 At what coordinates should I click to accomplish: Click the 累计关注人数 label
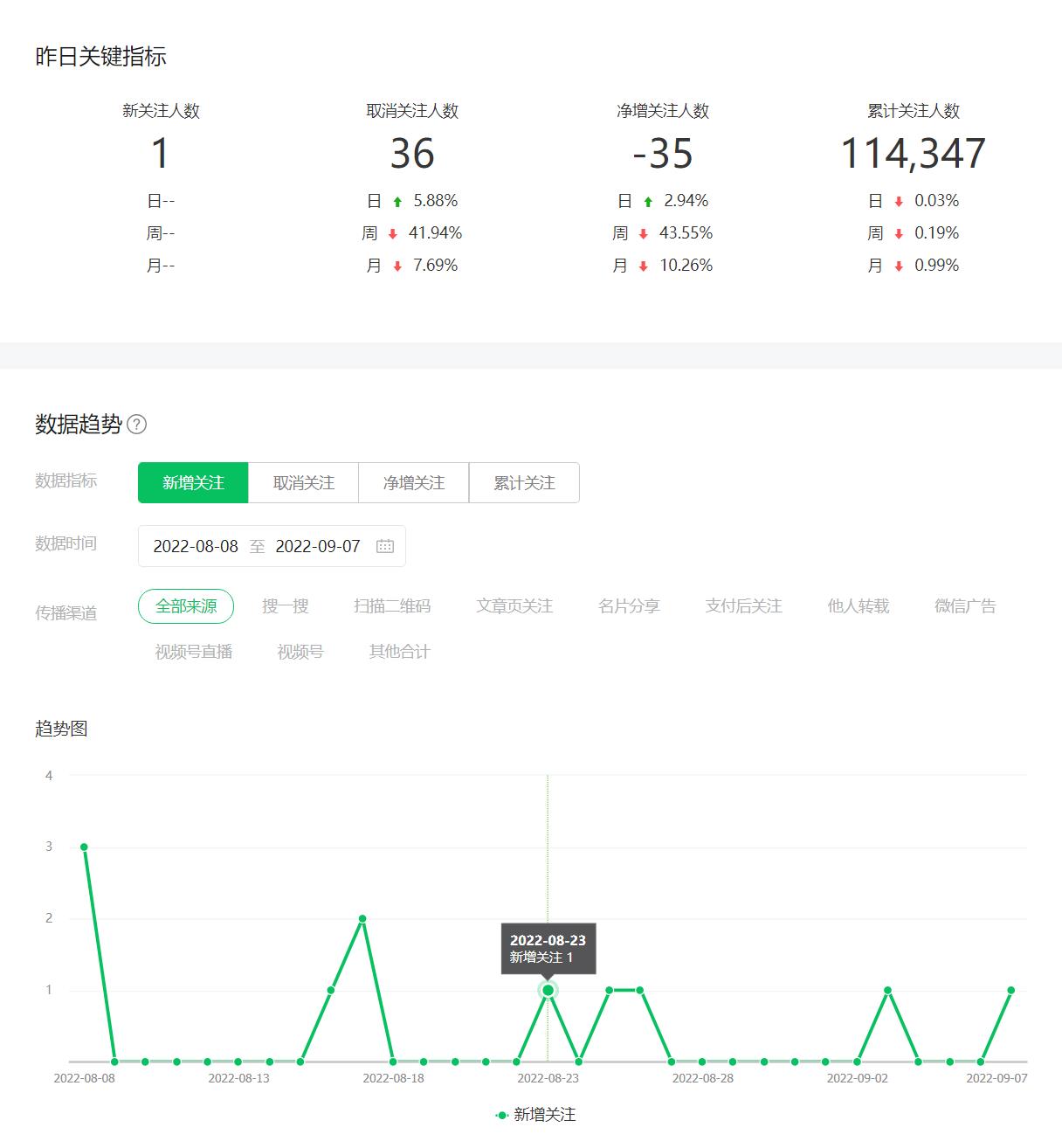[914, 111]
